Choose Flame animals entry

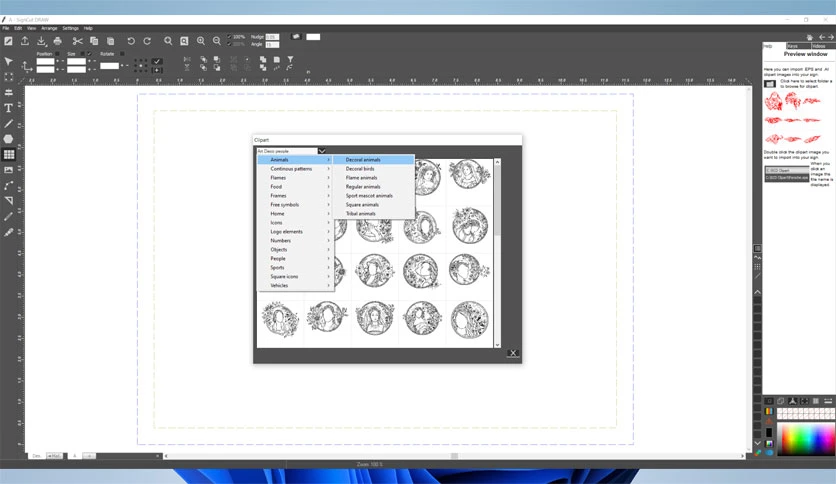[x=374, y=178]
